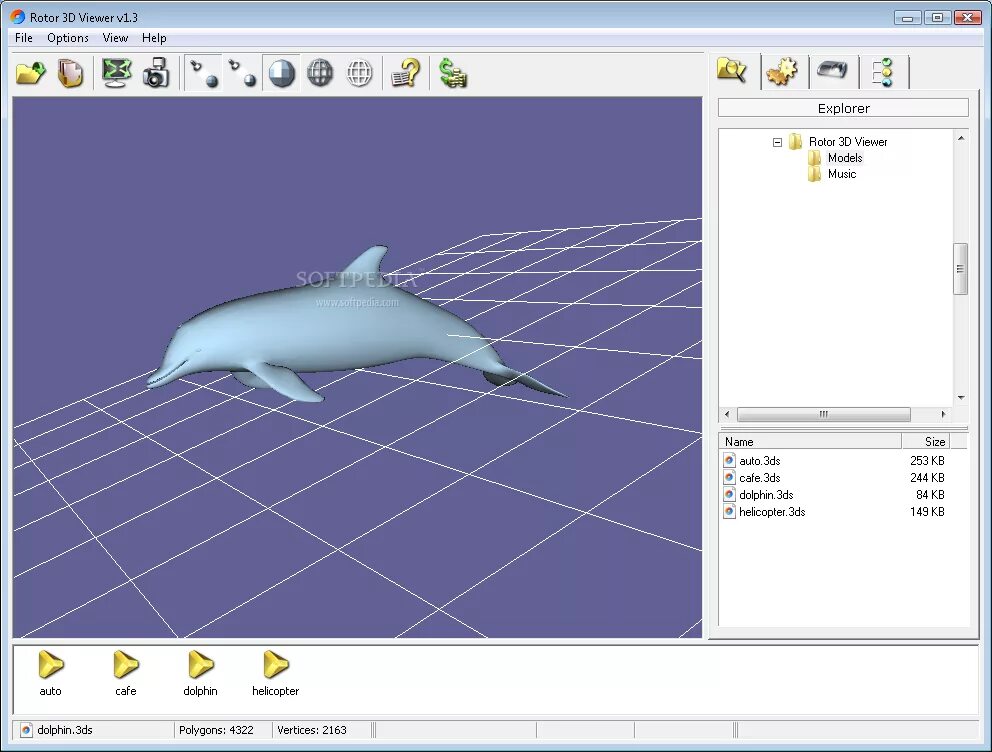
Task: Open the Explorer folder-search tab
Action: (733, 71)
